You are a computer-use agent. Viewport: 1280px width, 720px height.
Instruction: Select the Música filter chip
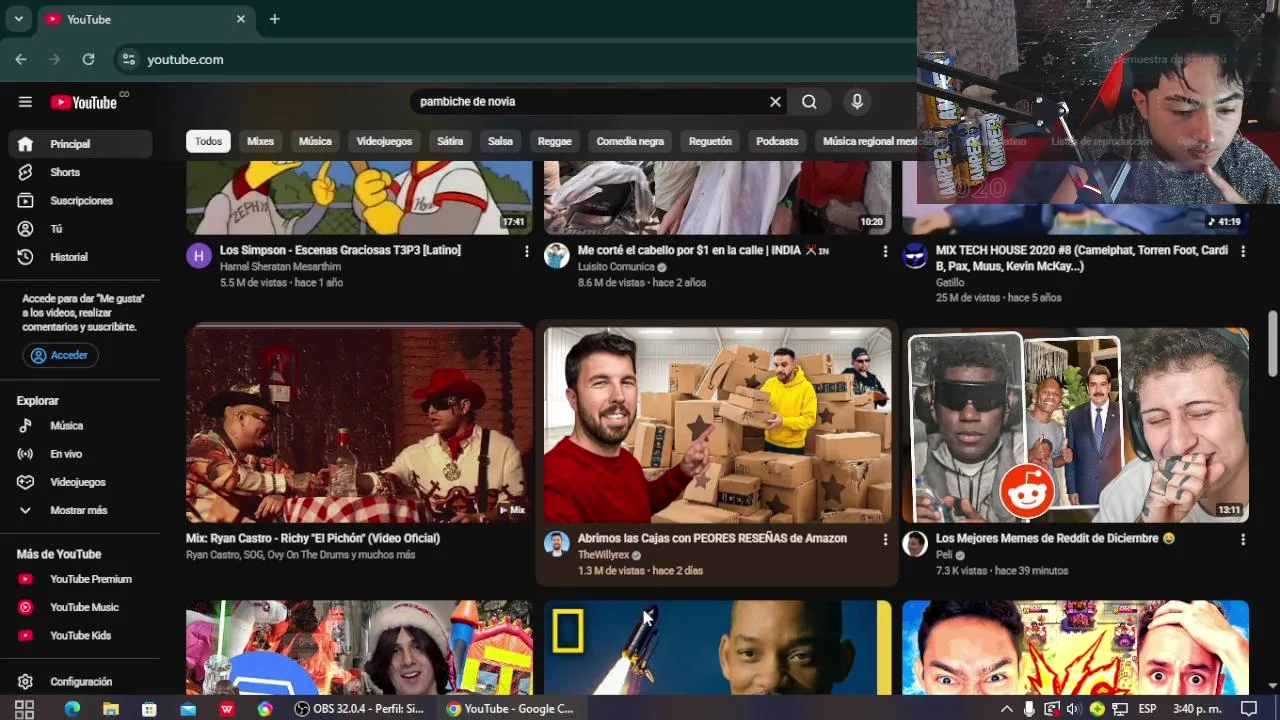pos(315,141)
